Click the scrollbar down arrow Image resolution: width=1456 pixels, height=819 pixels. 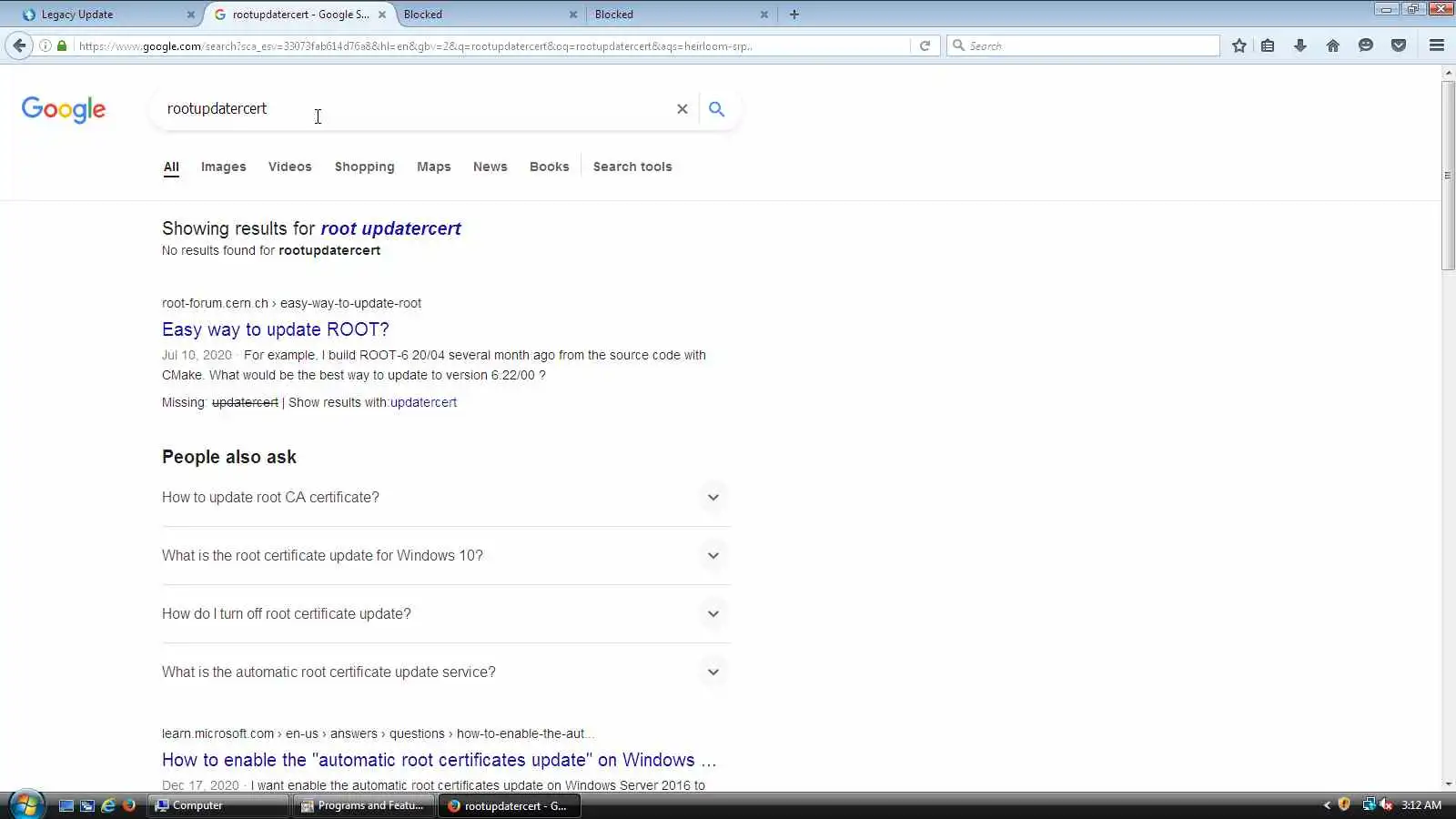coord(1448,784)
